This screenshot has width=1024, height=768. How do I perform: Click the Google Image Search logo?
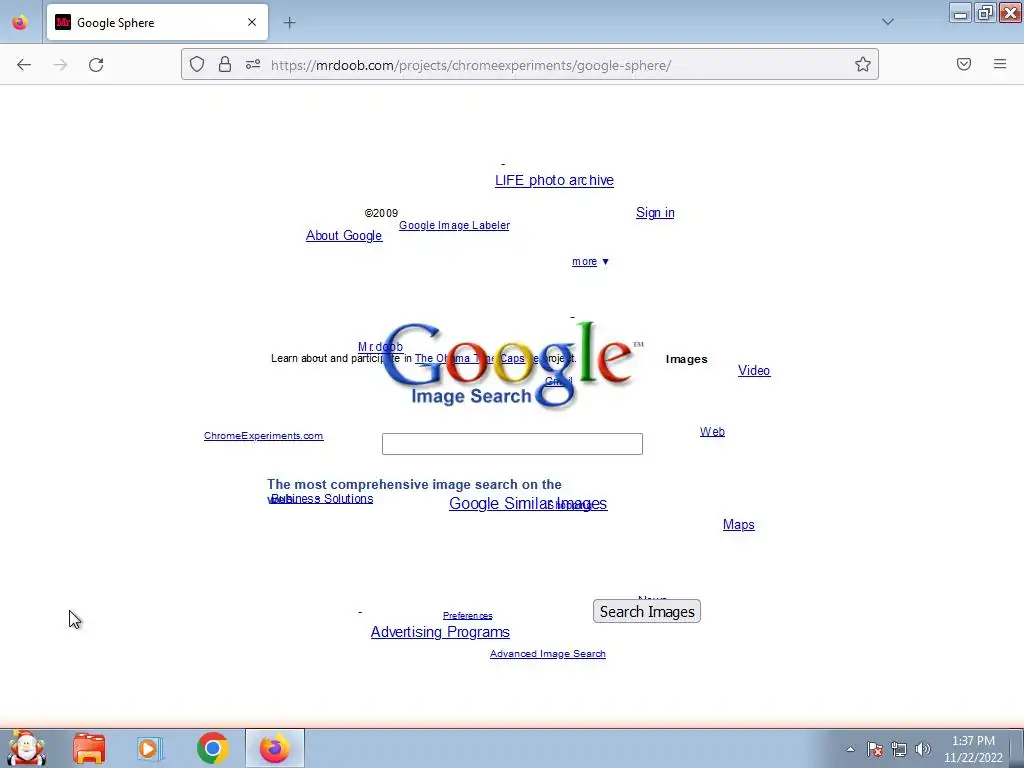click(x=511, y=364)
